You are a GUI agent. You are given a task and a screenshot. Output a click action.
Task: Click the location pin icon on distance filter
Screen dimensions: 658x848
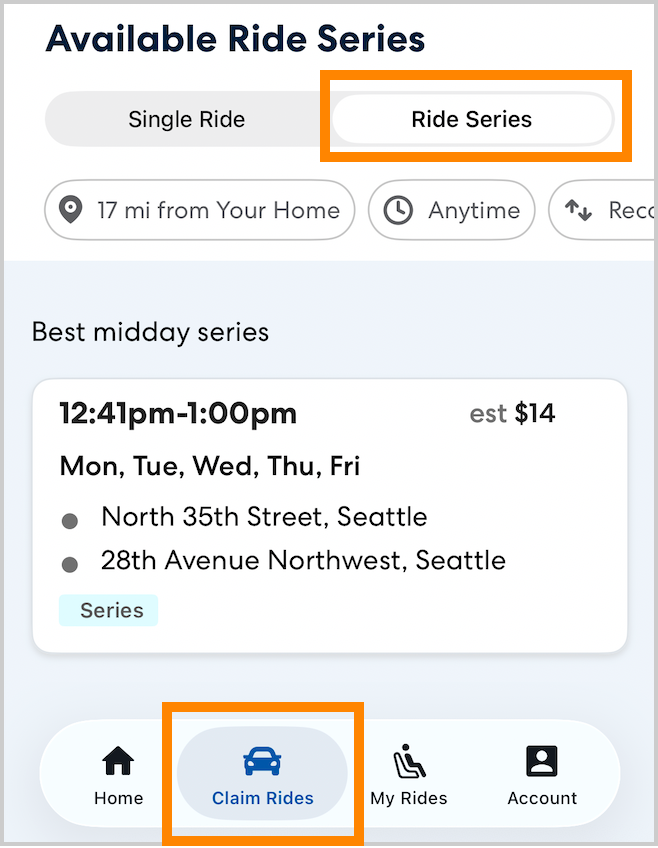[70, 210]
